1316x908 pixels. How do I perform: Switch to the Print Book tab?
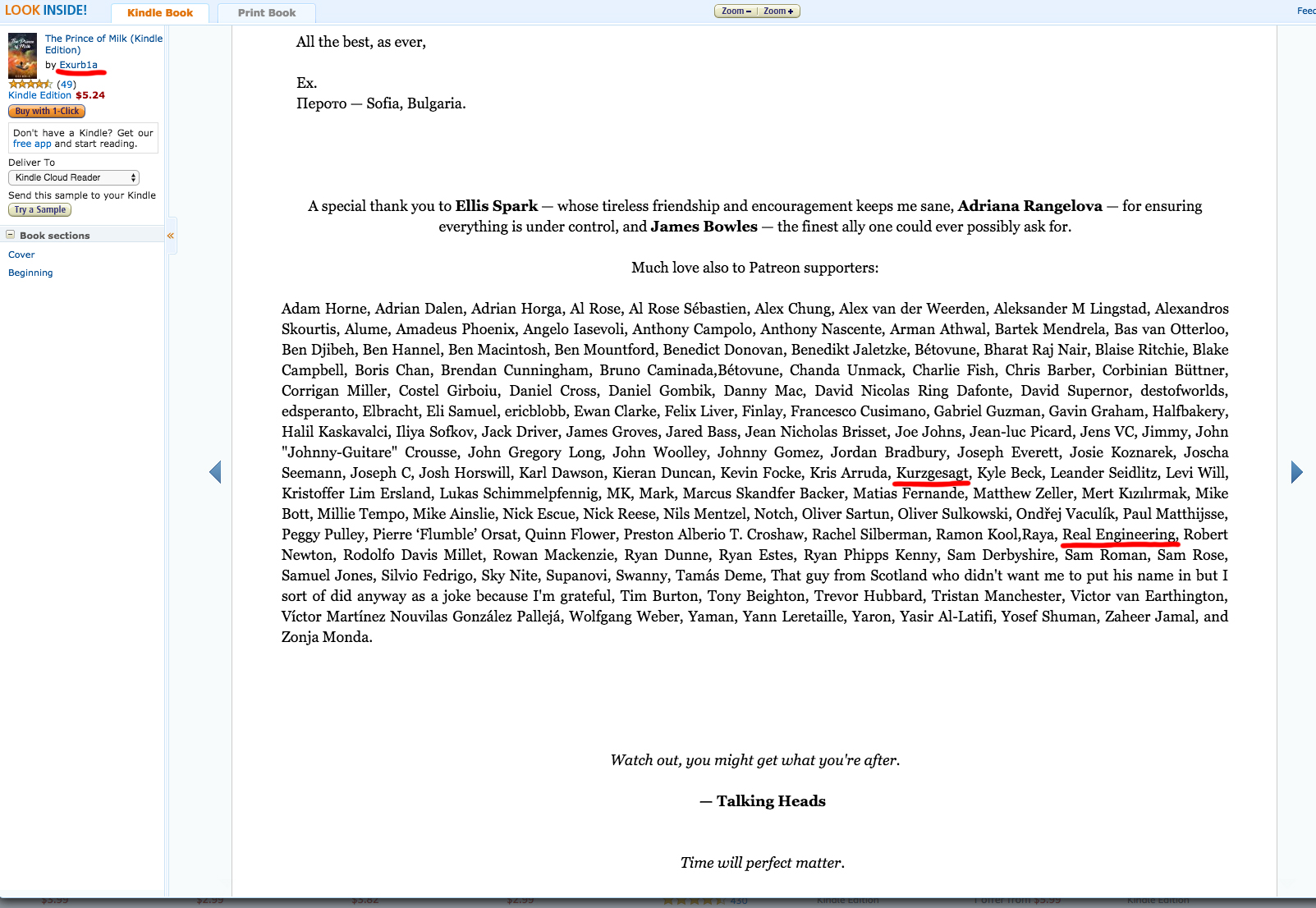point(267,13)
